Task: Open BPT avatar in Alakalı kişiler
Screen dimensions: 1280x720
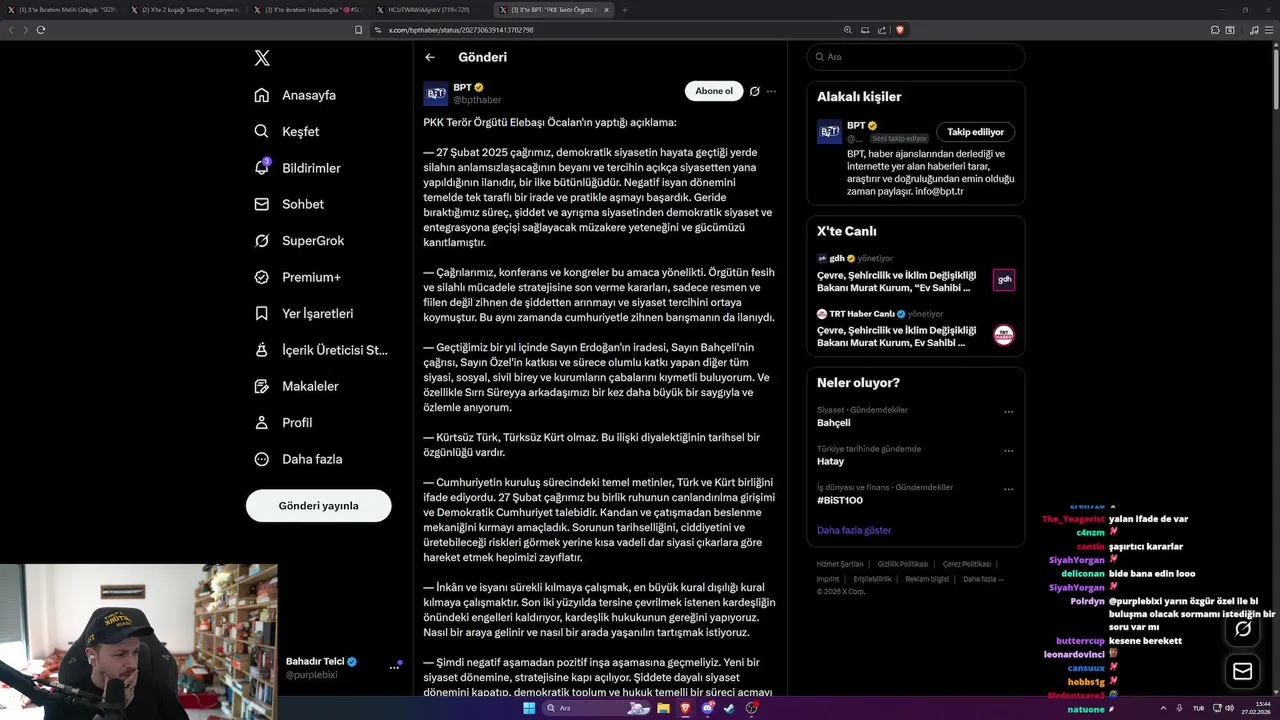Action: tap(829, 132)
